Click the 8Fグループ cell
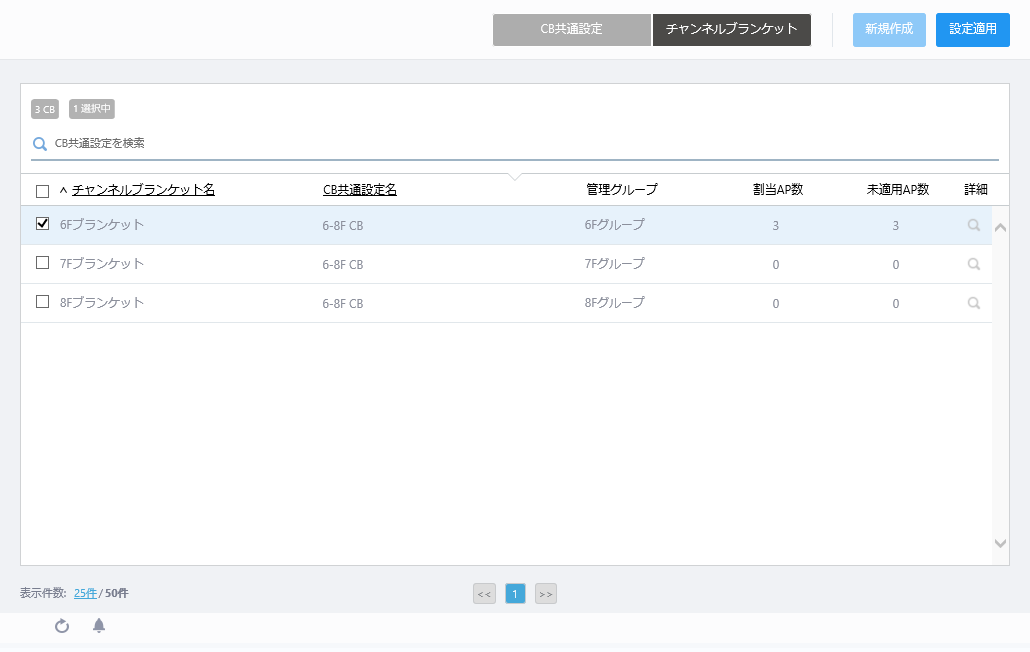Image resolution: width=1030 pixels, height=652 pixels. (x=615, y=302)
